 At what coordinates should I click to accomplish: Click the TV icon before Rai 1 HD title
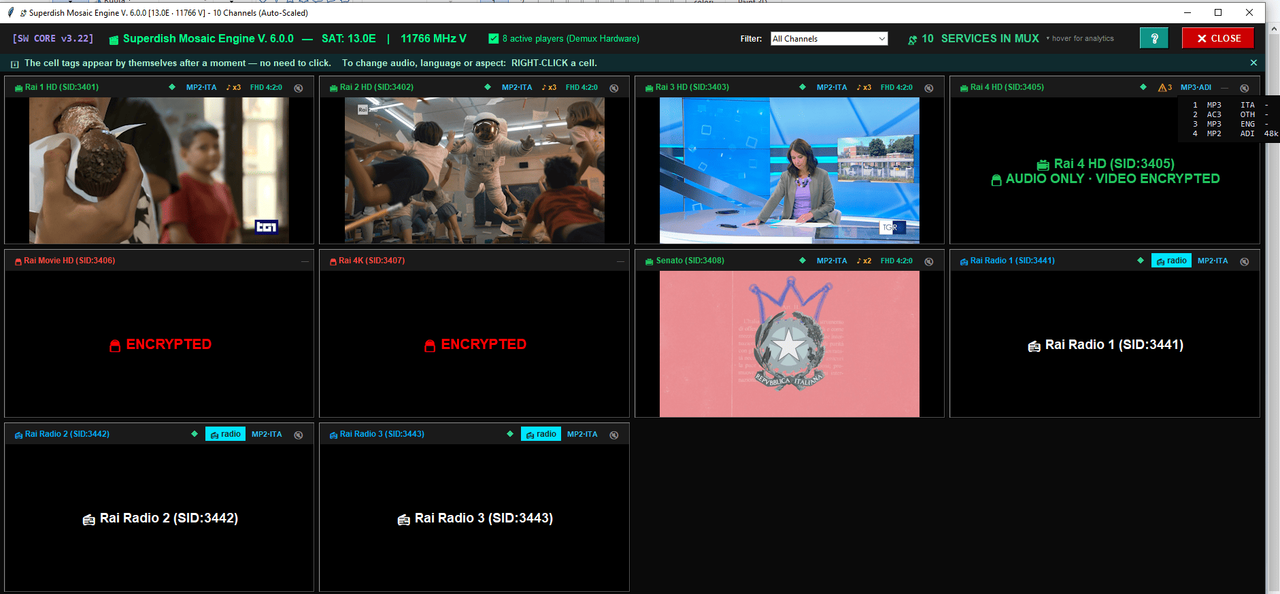[17, 88]
